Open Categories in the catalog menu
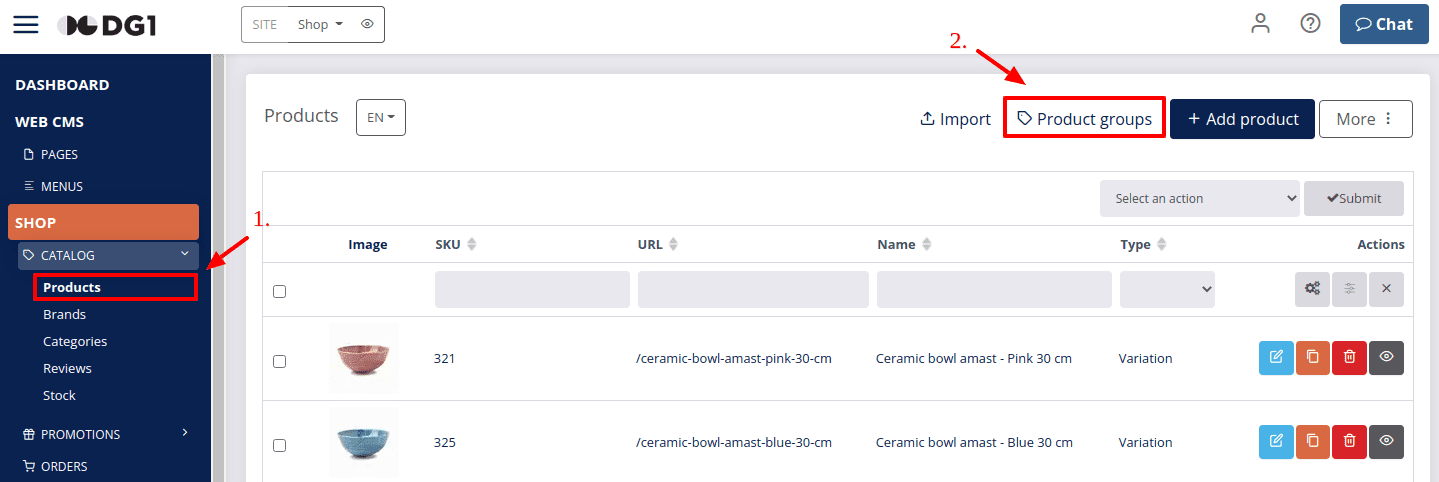The height and width of the screenshot is (482, 1439). [75, 341]
